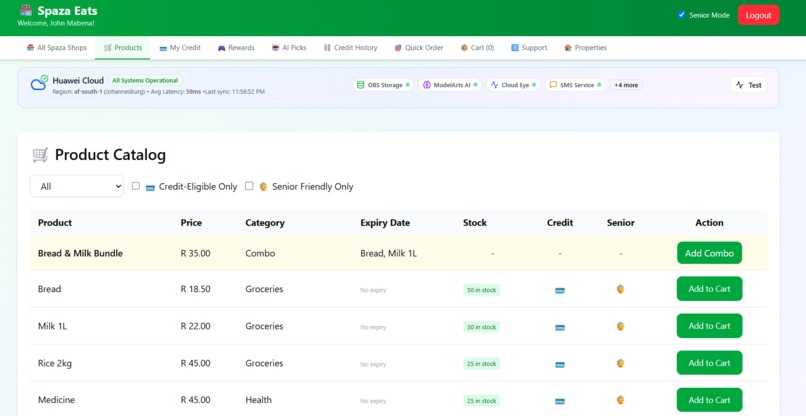Click the Price column header

coord(191,223)
